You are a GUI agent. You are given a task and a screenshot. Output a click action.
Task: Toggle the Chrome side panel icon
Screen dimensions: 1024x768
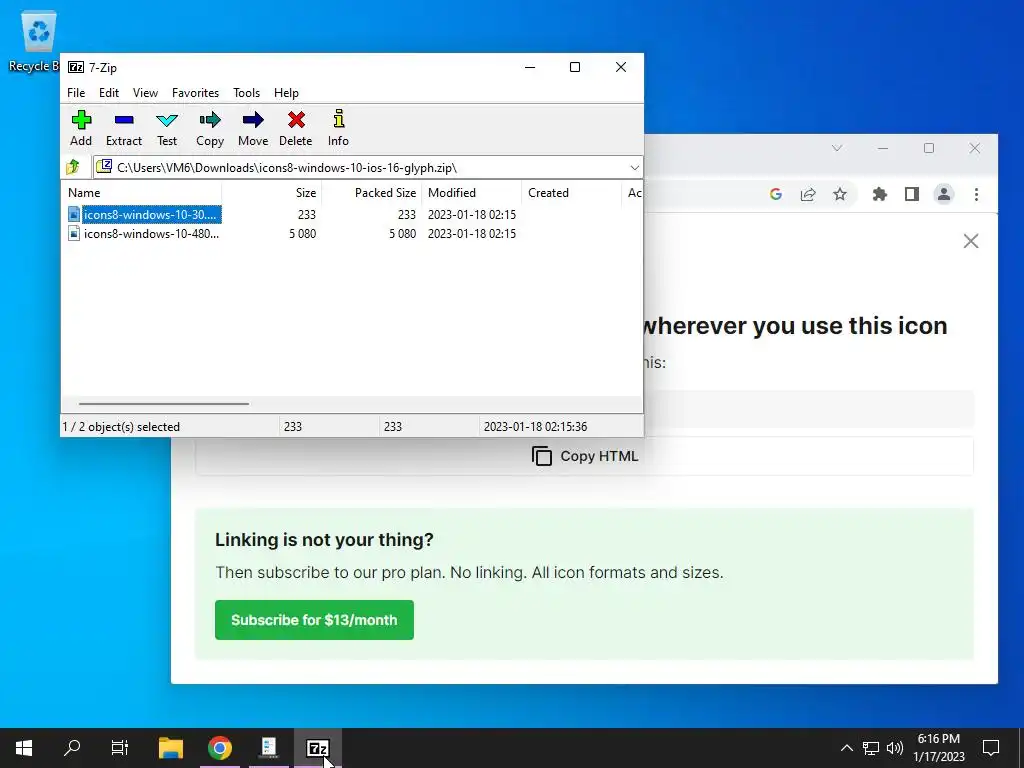(x=912, y=194)
